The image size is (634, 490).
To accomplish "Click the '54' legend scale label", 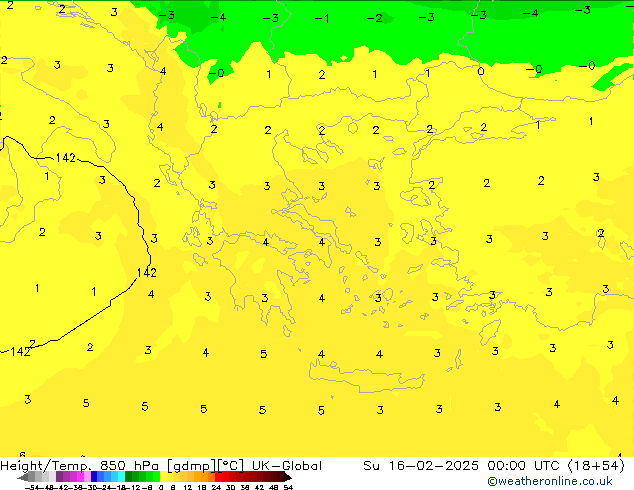I will click(x=288, y=488).
